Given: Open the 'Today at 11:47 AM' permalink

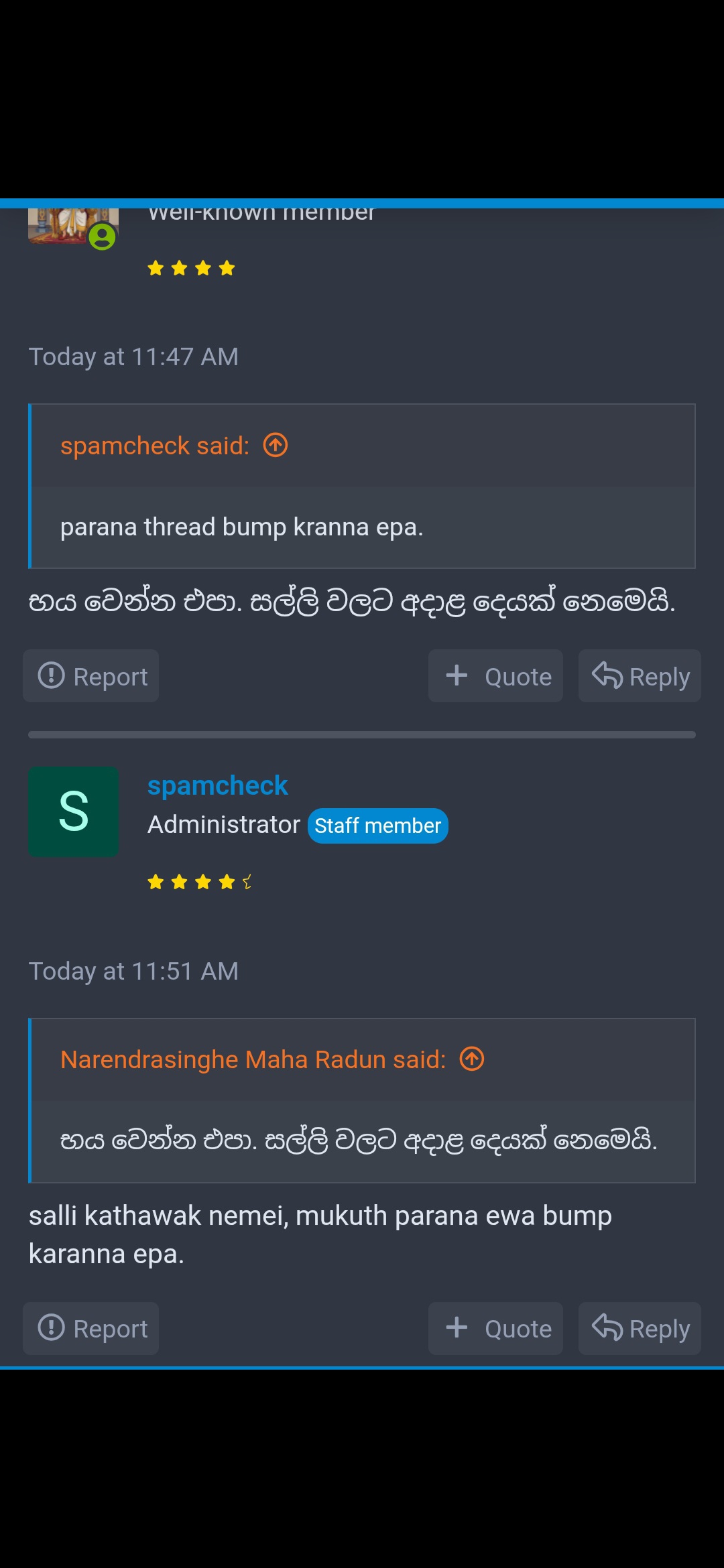Looking at the screenshot, I should (x=133, y=356).
